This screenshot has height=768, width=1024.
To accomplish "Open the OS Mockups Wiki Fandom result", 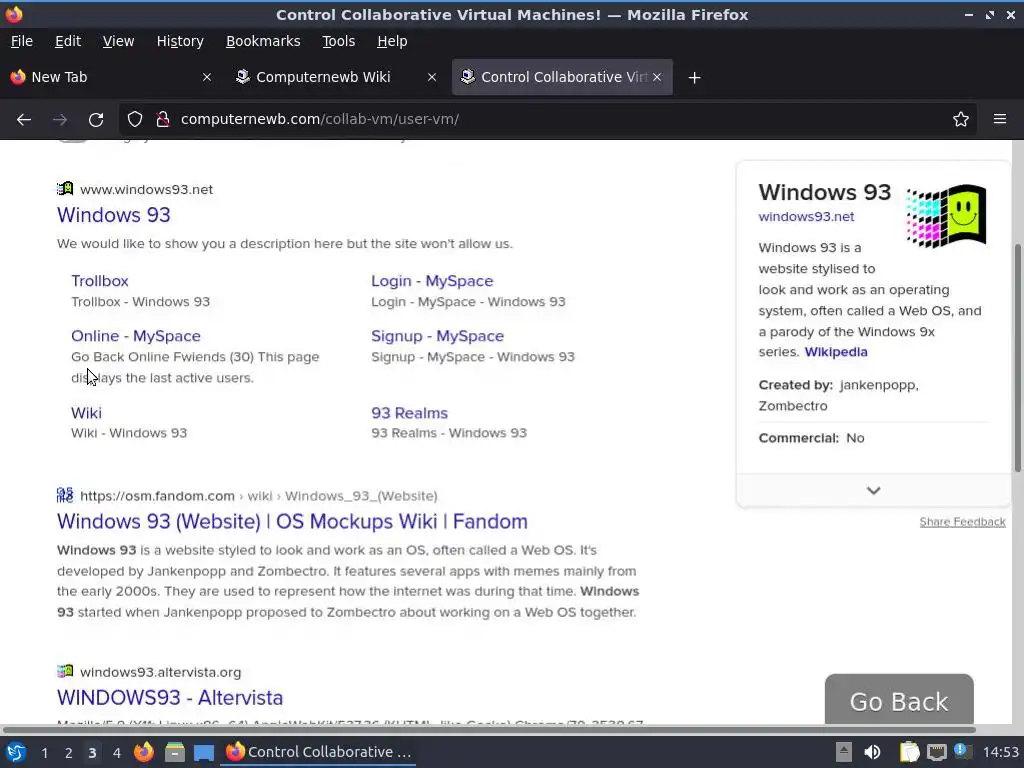I will (292, 521).
